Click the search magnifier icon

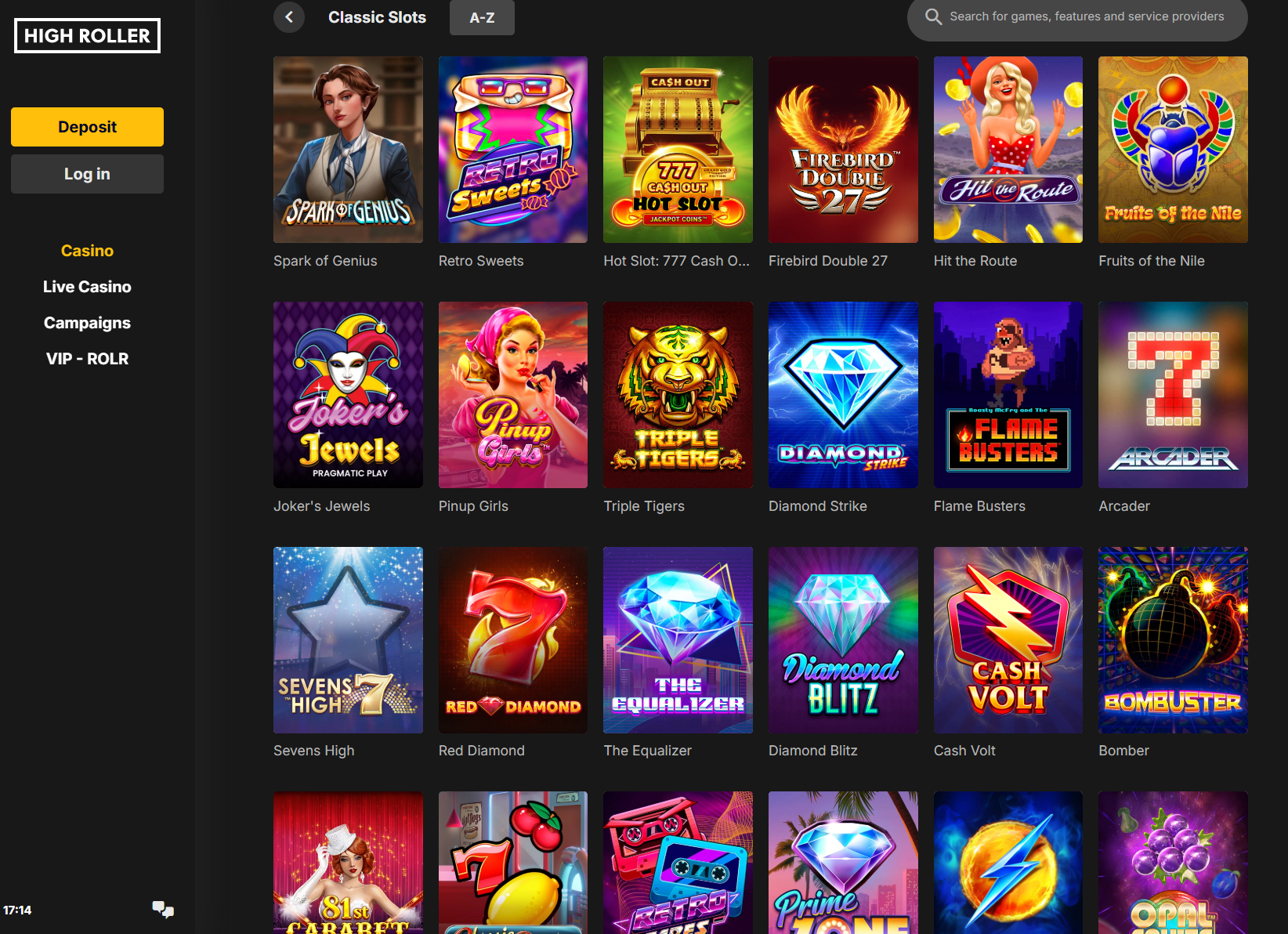click(933, 16)
